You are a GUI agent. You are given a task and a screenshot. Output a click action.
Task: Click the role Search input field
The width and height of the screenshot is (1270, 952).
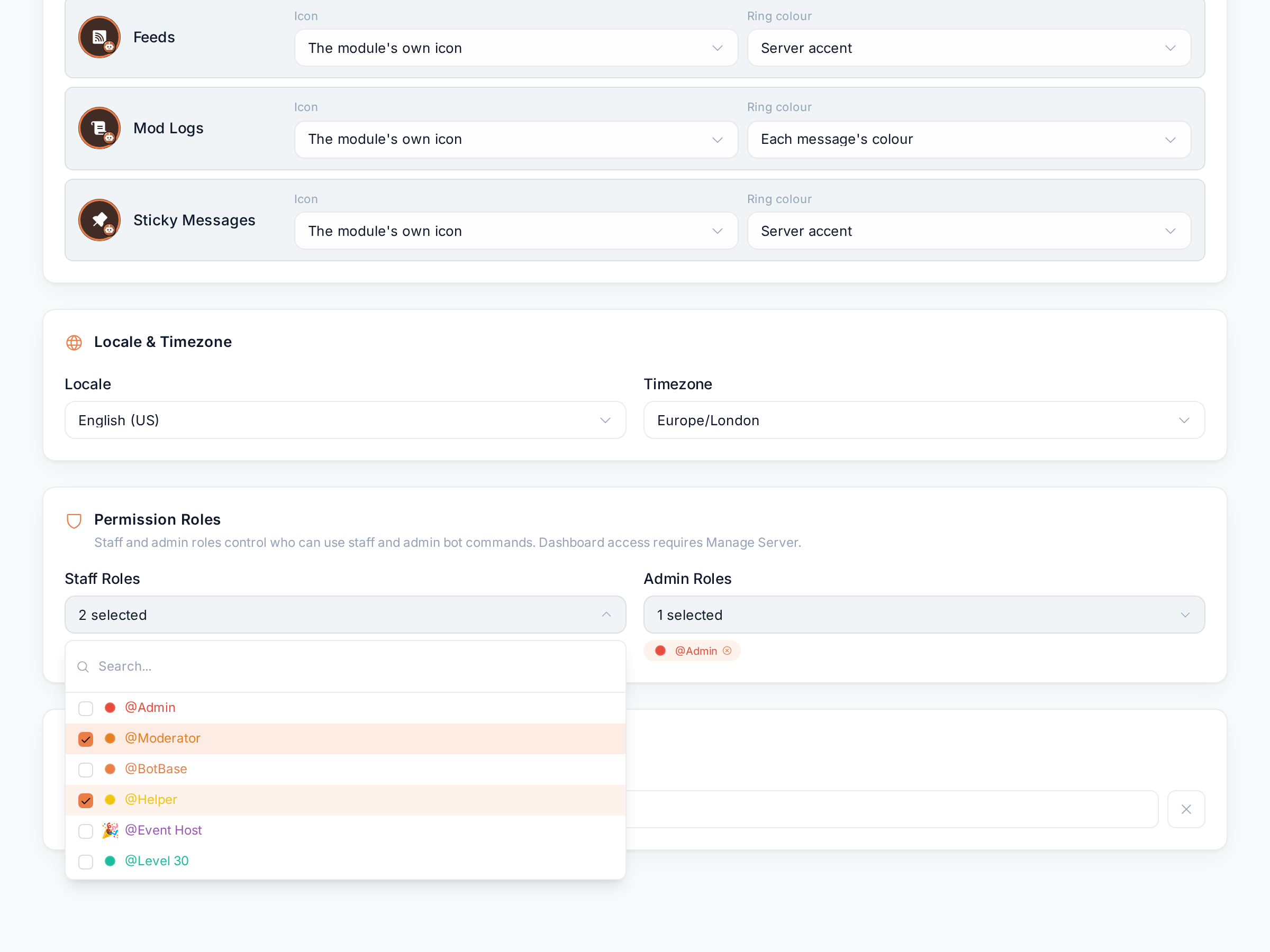coord(345,667)
